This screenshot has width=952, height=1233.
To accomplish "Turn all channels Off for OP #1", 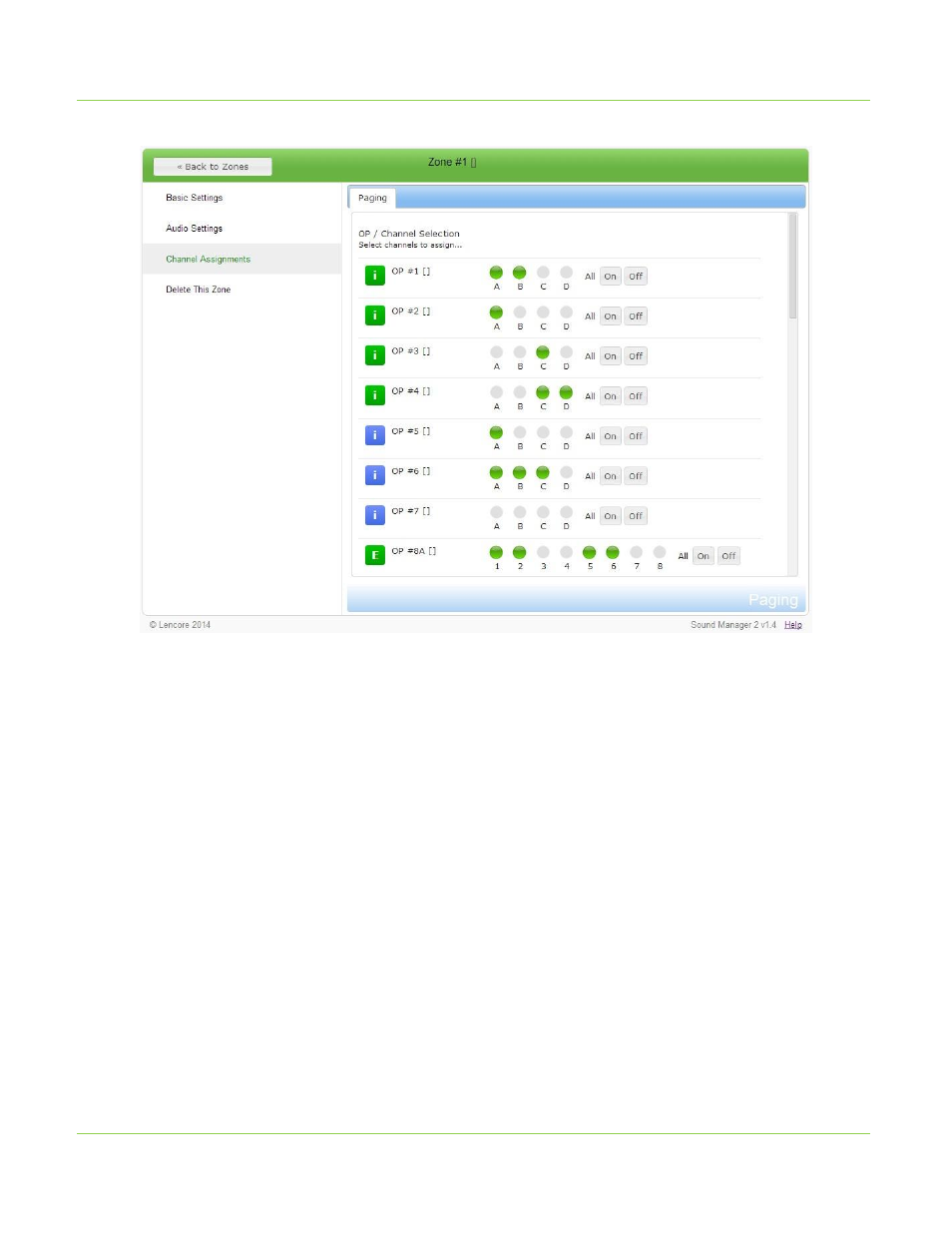I will pos(636,277).
